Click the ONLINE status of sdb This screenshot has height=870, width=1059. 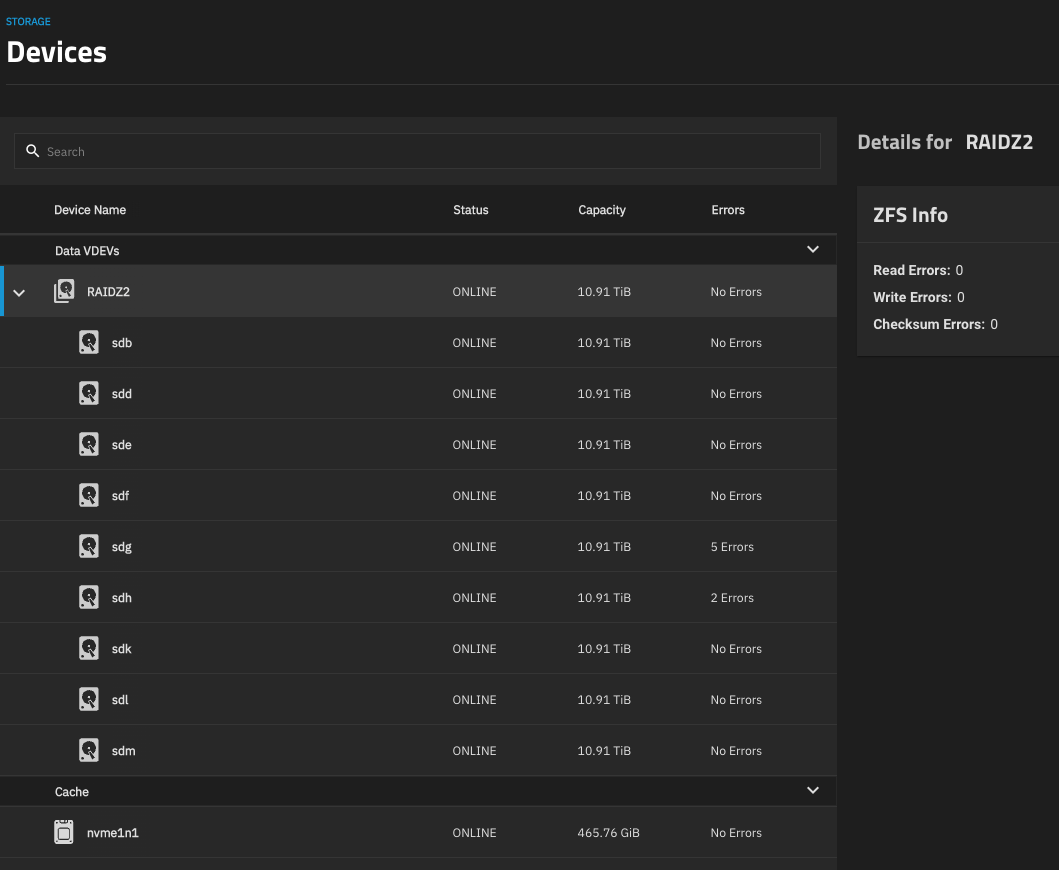click(474, 342)
